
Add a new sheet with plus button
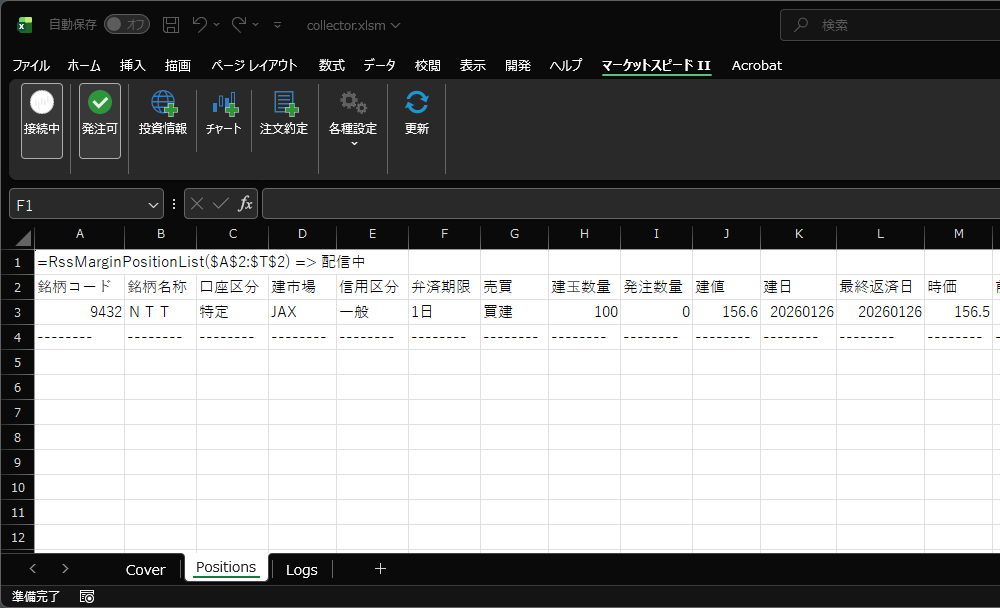click(380, 568)
